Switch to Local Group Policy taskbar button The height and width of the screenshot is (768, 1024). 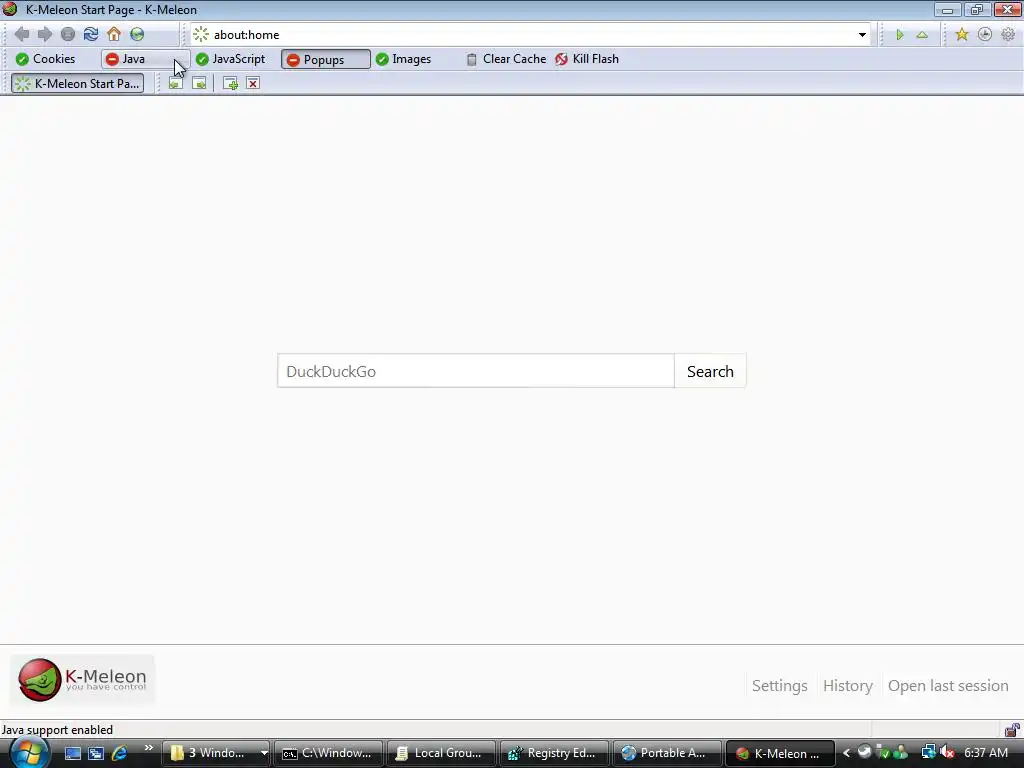tap(441, 753)
